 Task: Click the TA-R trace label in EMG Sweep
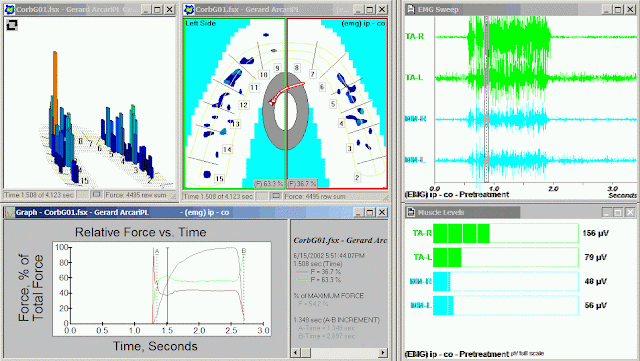coord(415,36)
